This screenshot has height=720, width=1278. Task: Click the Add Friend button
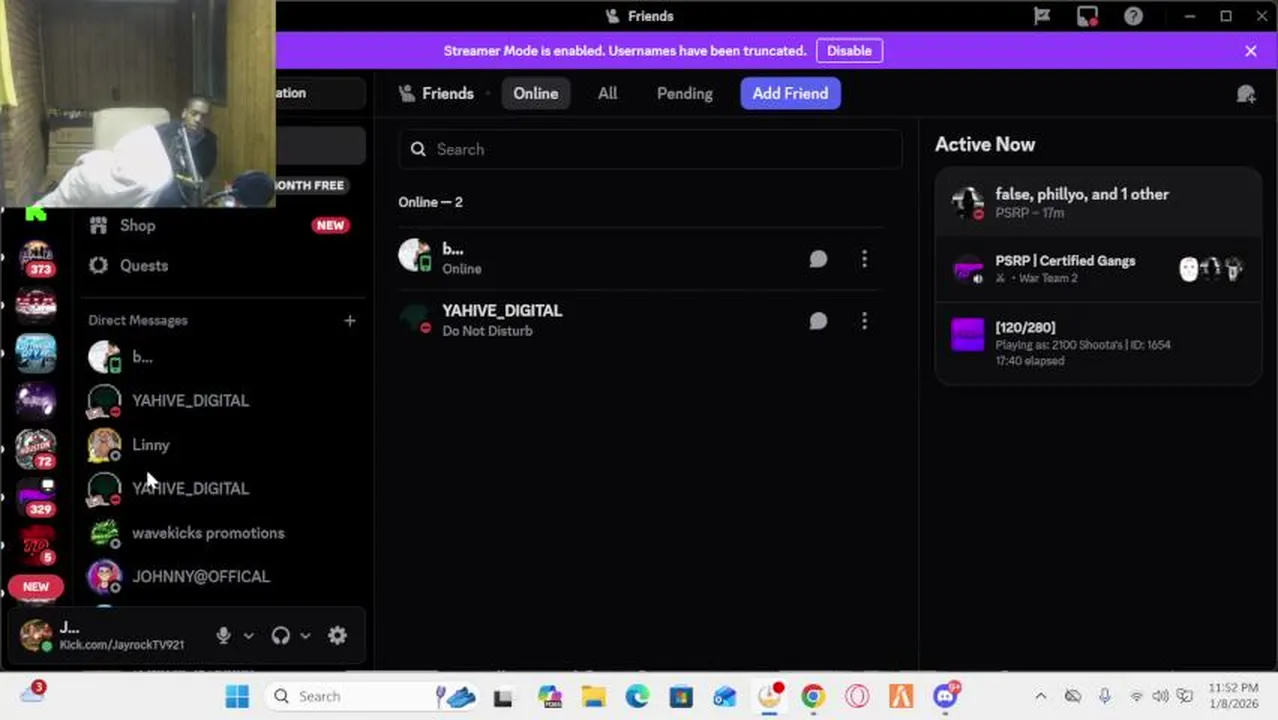pos(790,93)
